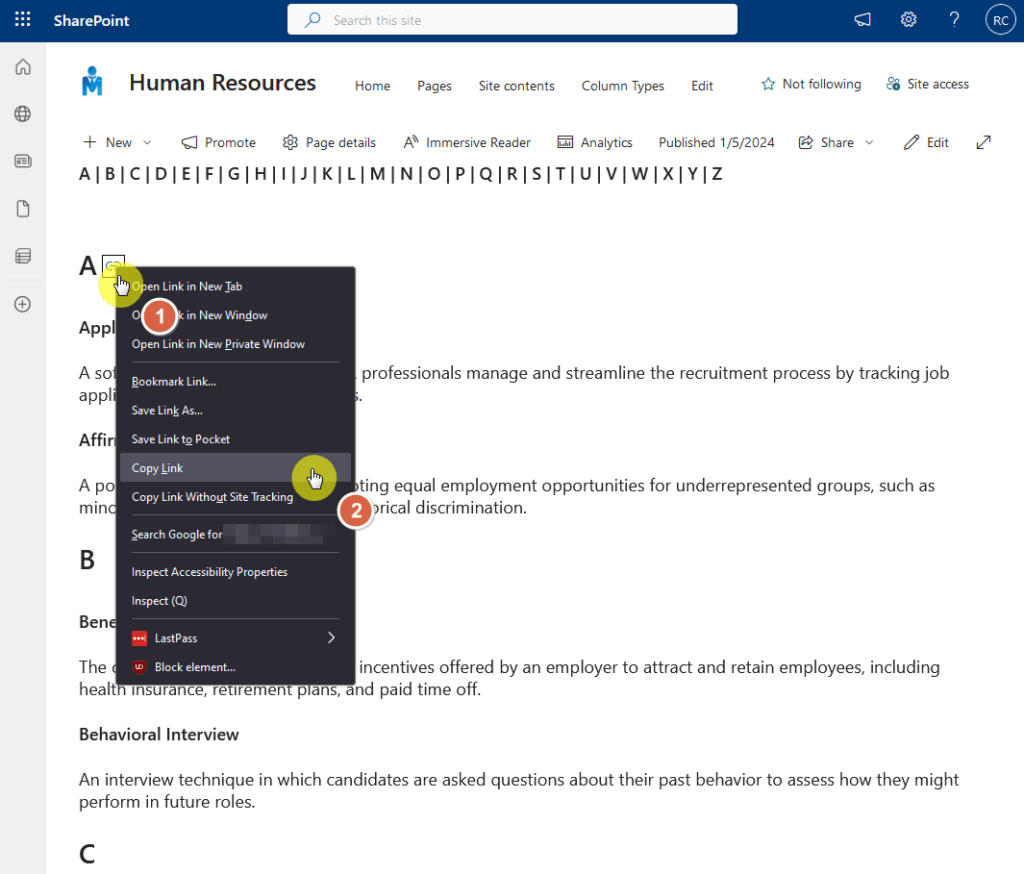
Task: Open My files page icon in sidebar
Action: tap(23, 208)
